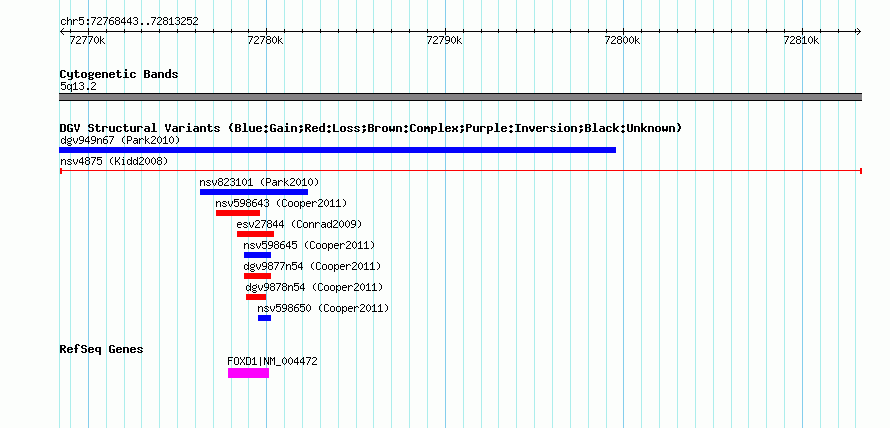Click the 72780k ruler tick label
The height and width of the screenshot is (428, 890).
click(x=266, y=41)
